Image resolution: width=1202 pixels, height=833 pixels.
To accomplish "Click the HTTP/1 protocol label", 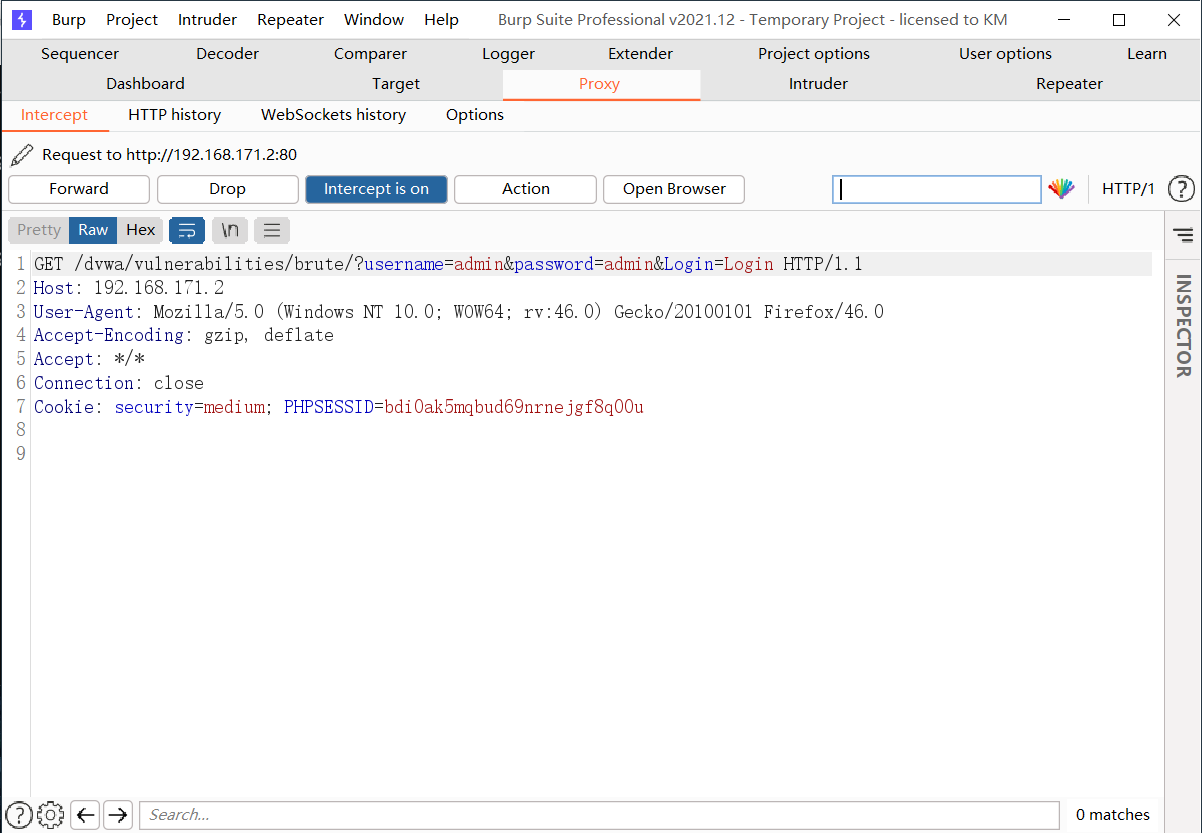I will [x=1128, y=189].
